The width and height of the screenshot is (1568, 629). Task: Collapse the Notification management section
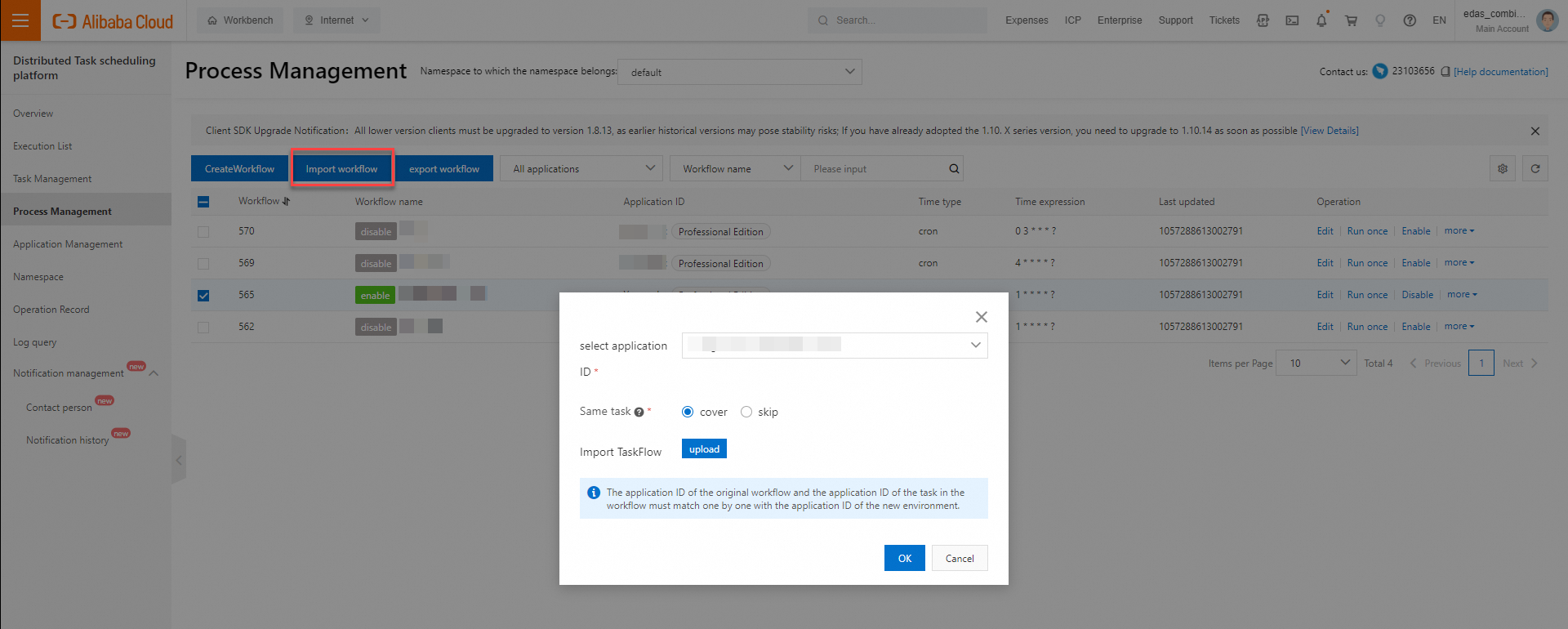point(154,373)
